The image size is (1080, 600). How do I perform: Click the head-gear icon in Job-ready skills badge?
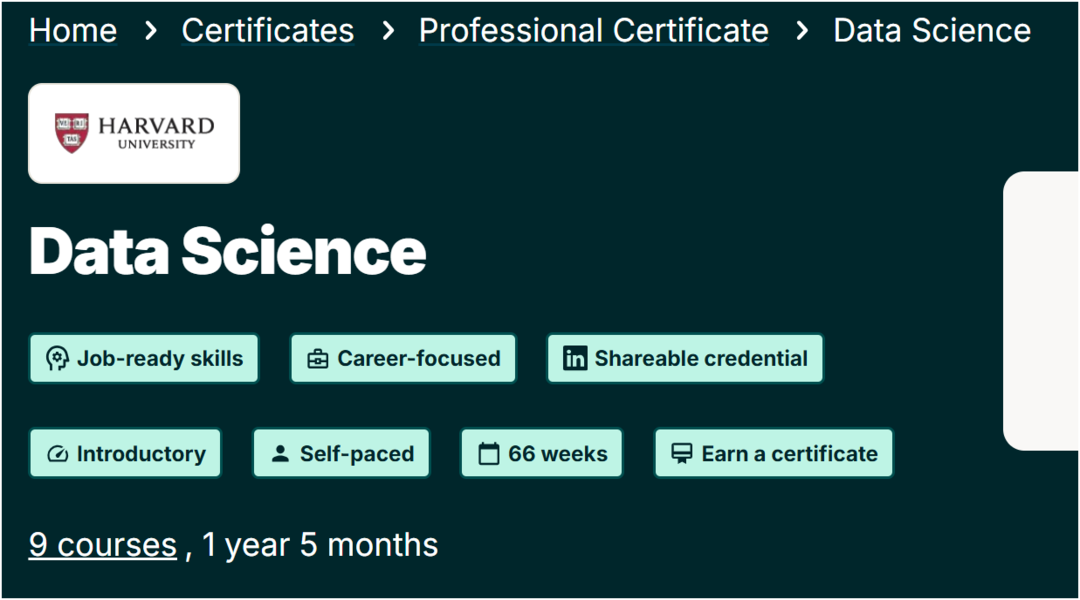tap(57, 359)
